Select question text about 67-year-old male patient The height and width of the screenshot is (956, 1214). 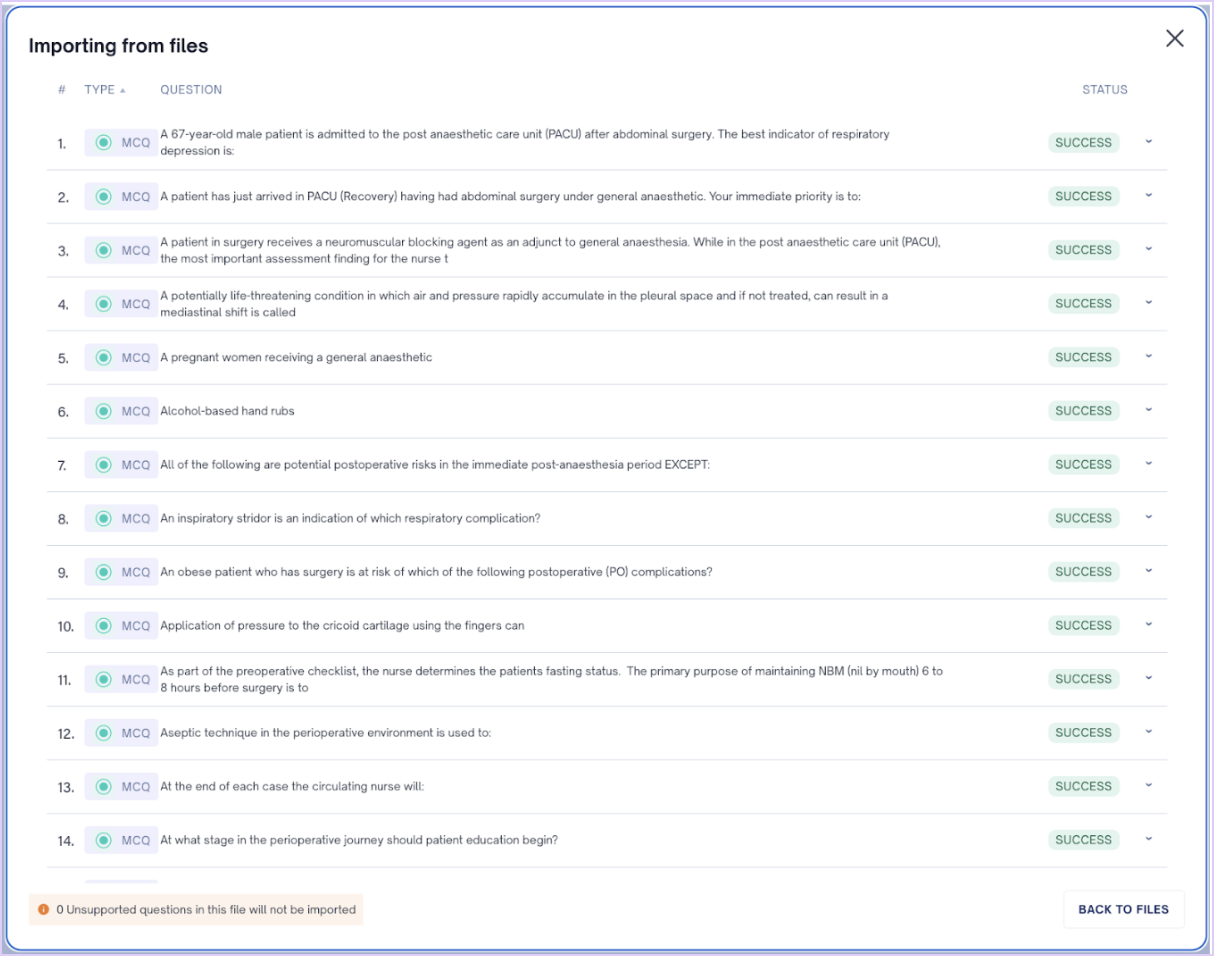pyautogui.click(x=525, y=142)
